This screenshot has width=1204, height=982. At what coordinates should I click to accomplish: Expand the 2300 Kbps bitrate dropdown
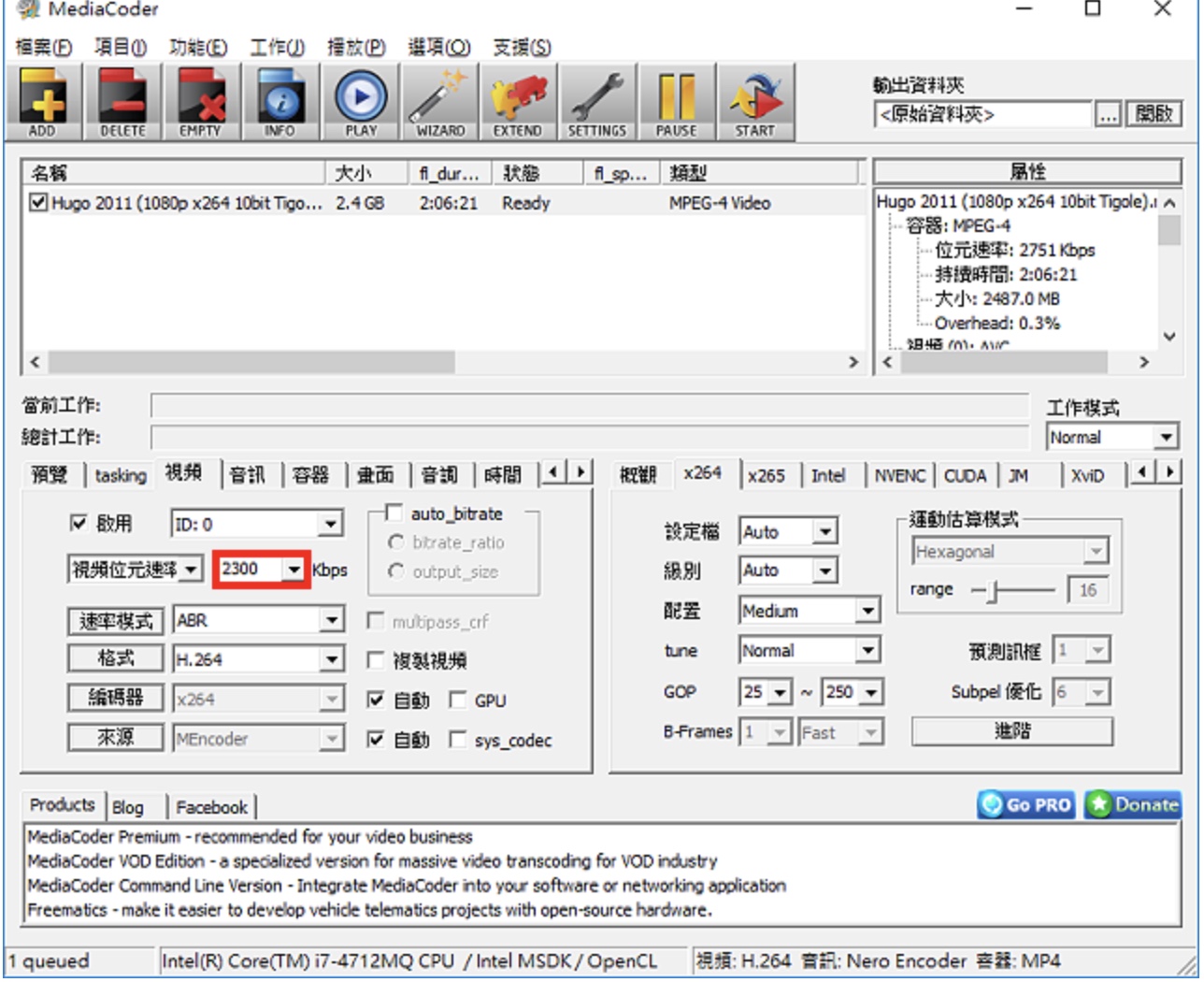coord(294,569)
